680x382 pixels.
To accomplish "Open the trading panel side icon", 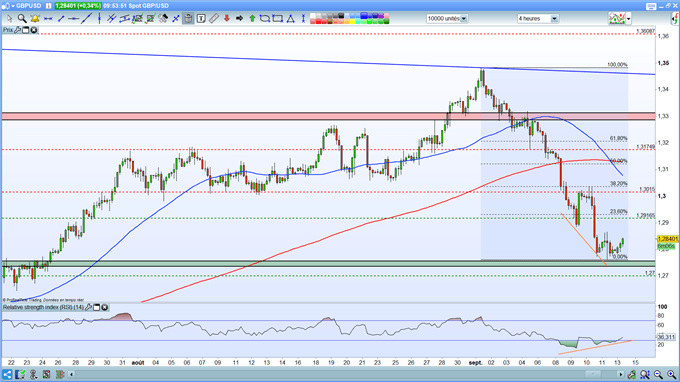I will pyautogui.click(x=675, y=19).
